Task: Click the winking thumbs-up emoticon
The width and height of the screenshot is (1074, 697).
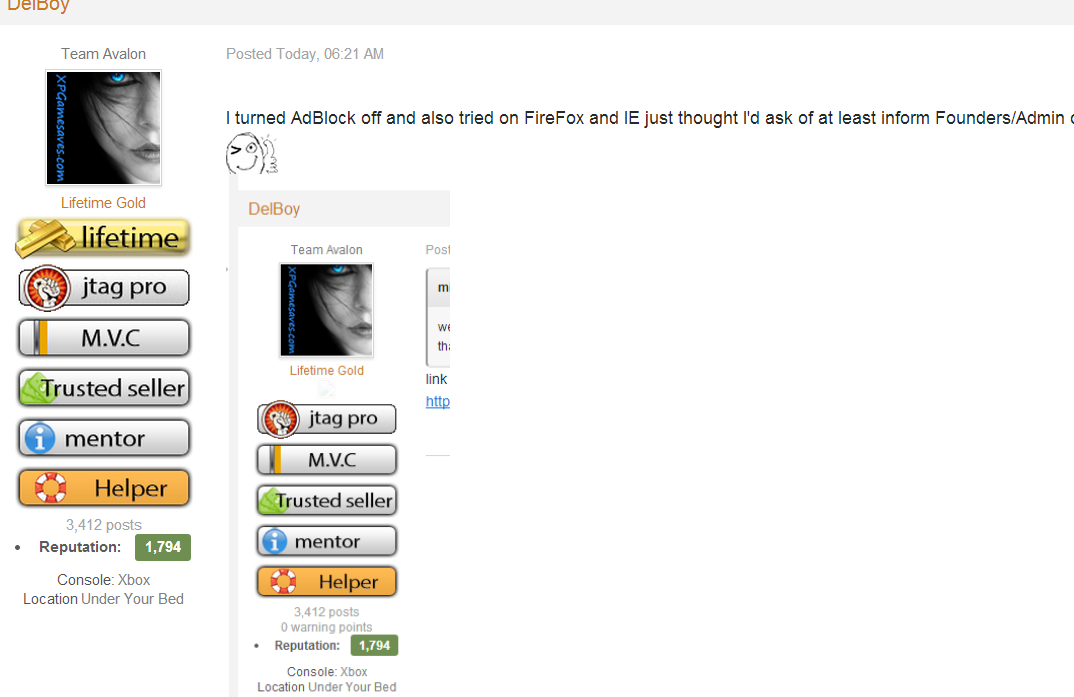Action: pyautogui.click(x=251, y=154)
